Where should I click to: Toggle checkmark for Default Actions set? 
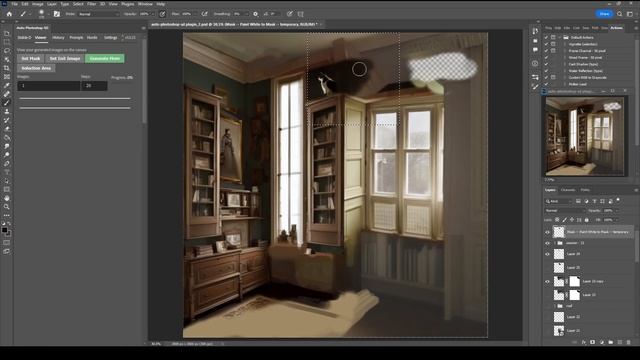[x=546, y=37]
